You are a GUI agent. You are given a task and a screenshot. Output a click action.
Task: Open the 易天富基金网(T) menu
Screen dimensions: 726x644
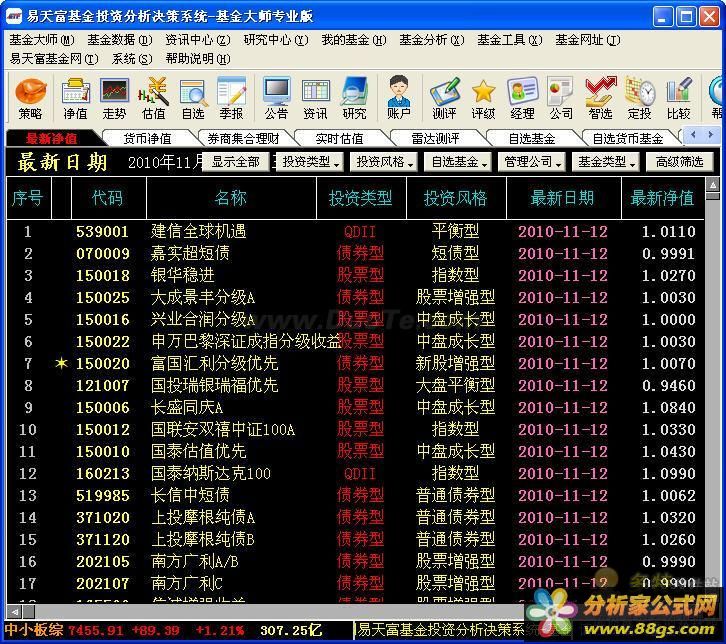coord(54,59)
